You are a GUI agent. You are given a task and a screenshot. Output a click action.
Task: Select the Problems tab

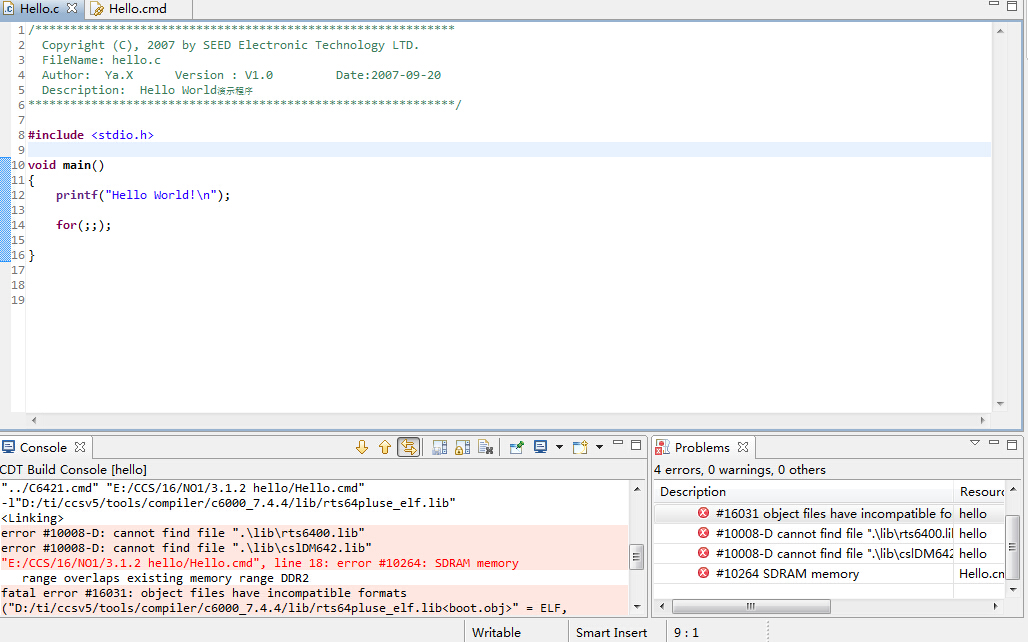pyautogui.click(x=701, y=448)
